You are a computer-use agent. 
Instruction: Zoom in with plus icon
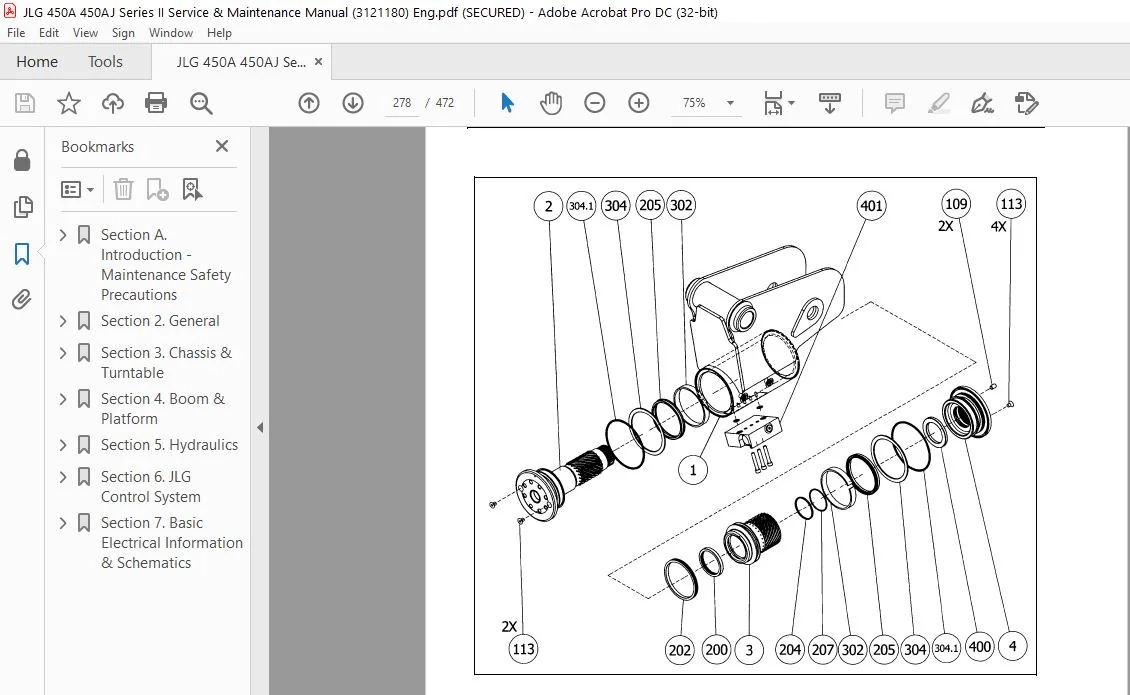pos(639,103)
